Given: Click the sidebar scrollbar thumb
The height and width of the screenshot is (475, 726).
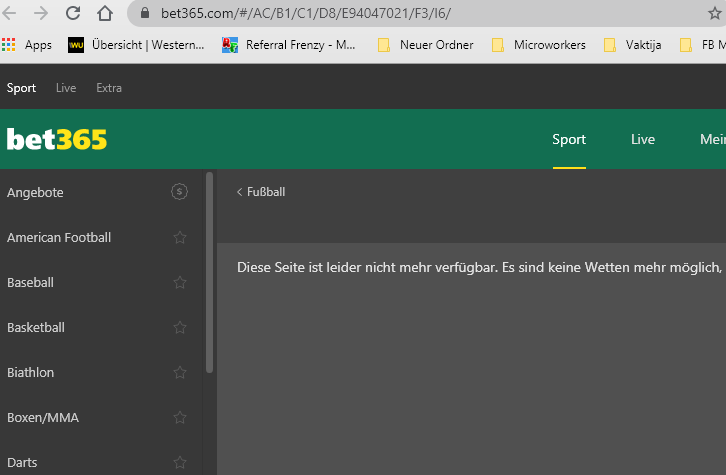Looking at the screenshot, I should 209,272.
